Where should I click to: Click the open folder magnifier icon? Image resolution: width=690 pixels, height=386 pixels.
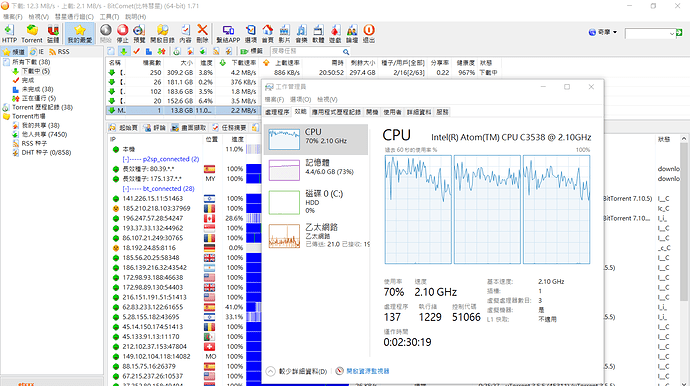click(x=162, y=34)
